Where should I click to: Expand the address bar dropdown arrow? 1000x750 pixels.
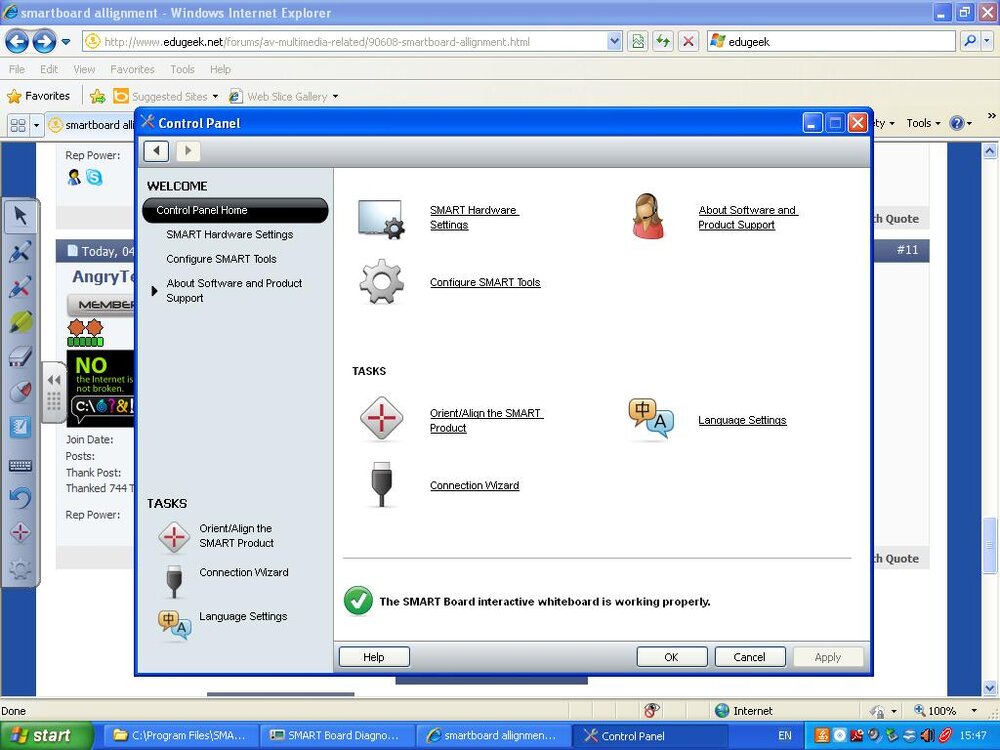614,41
